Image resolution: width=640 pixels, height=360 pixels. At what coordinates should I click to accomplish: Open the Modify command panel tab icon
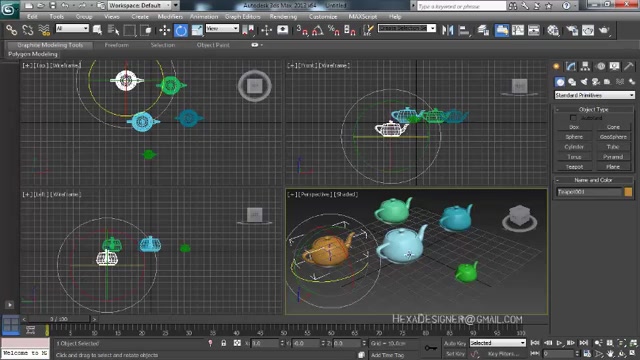coord(571,66)
